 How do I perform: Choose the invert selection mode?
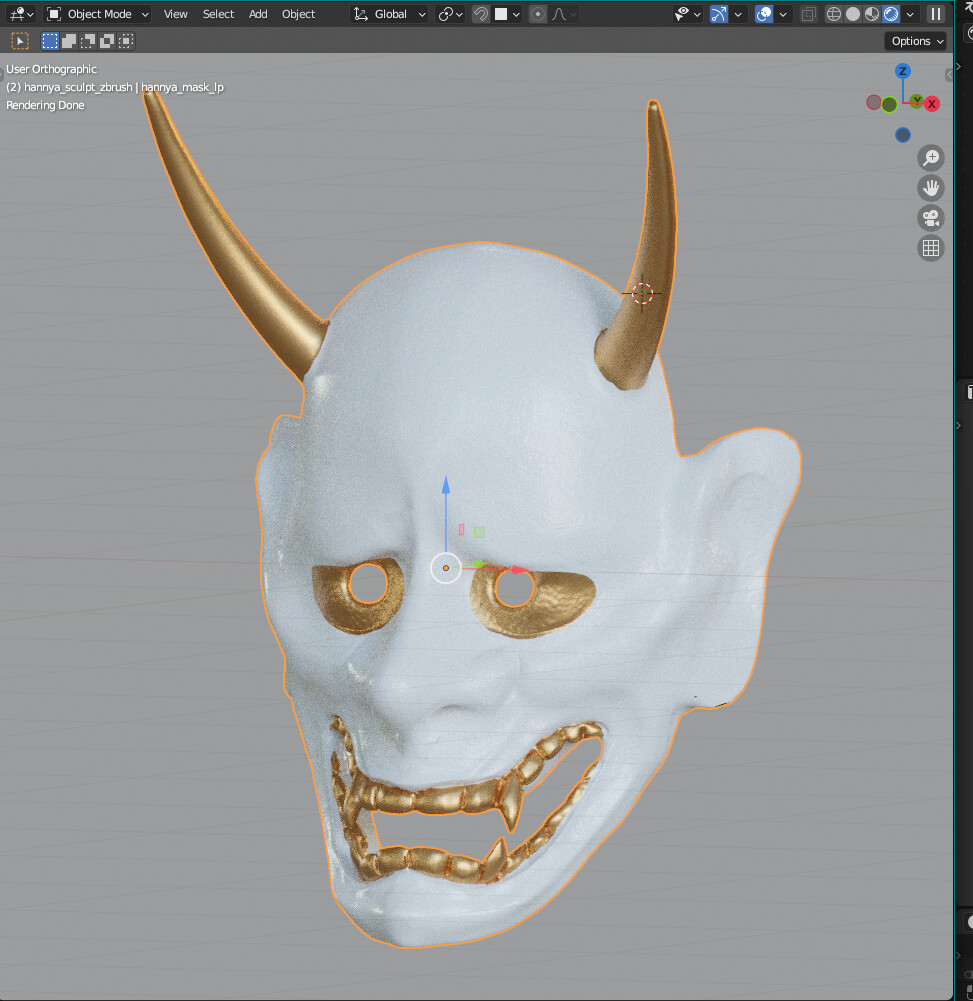point(107,41)
